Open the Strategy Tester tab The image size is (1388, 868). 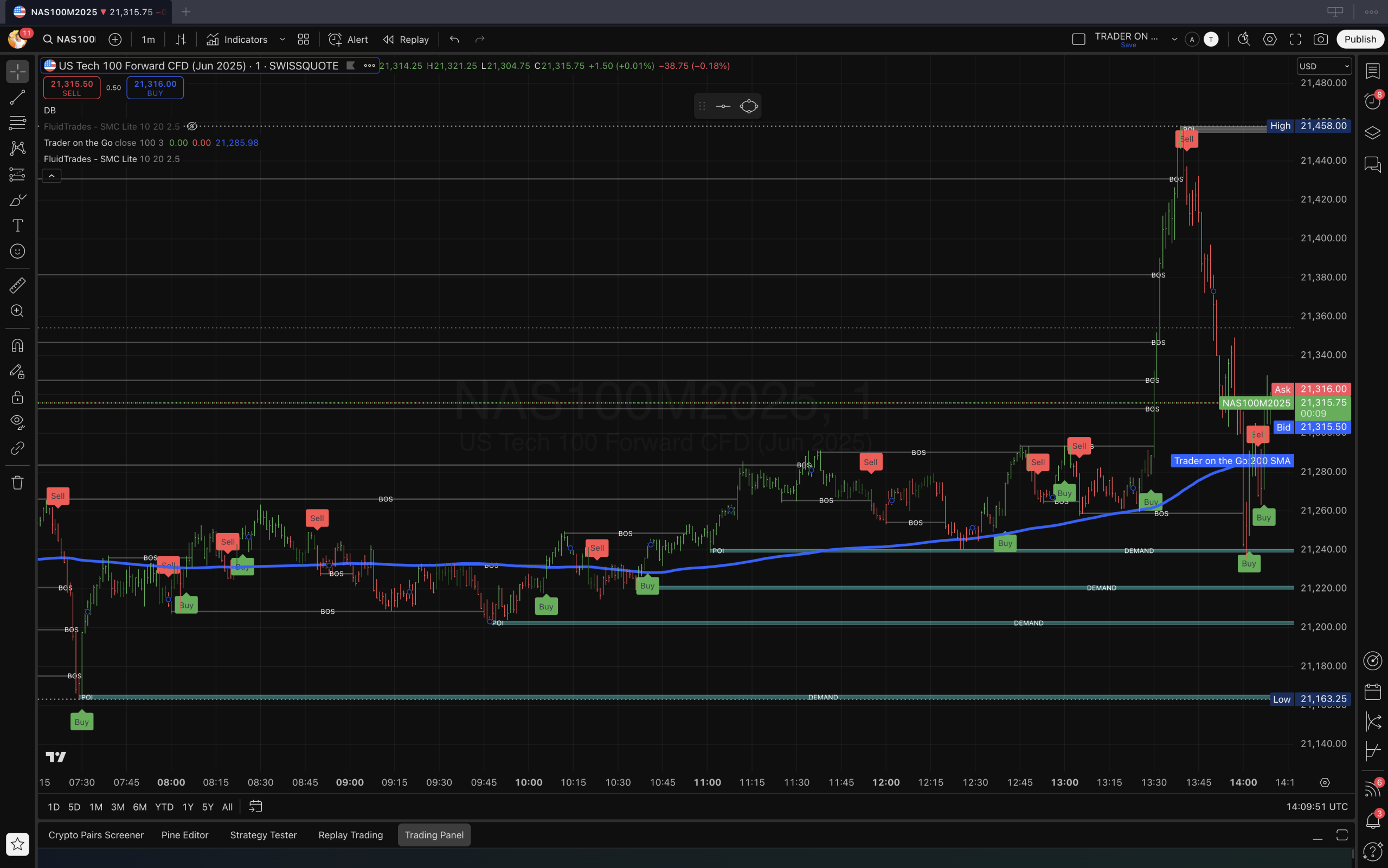(x=264, y=835)
